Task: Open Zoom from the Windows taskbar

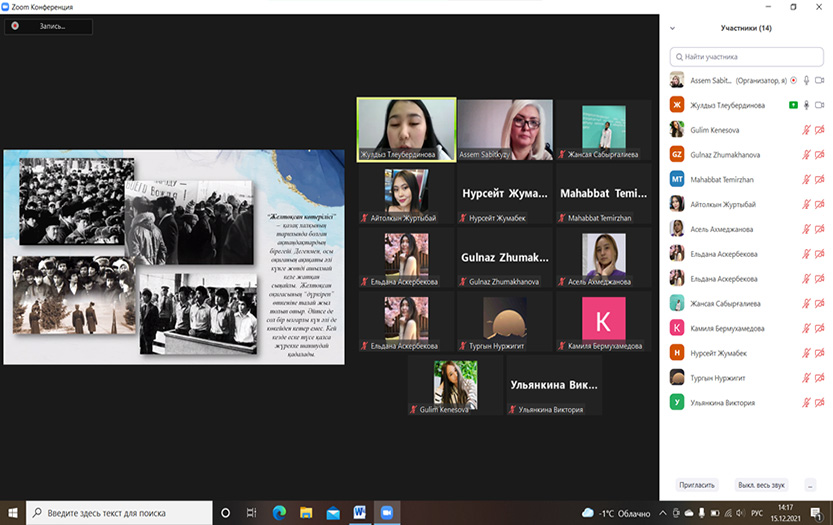Action: coord(387,513)
